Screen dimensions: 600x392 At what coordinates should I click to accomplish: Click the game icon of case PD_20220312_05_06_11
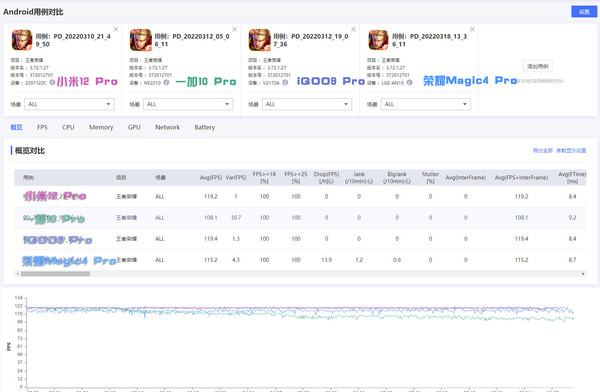pos(140,40)
